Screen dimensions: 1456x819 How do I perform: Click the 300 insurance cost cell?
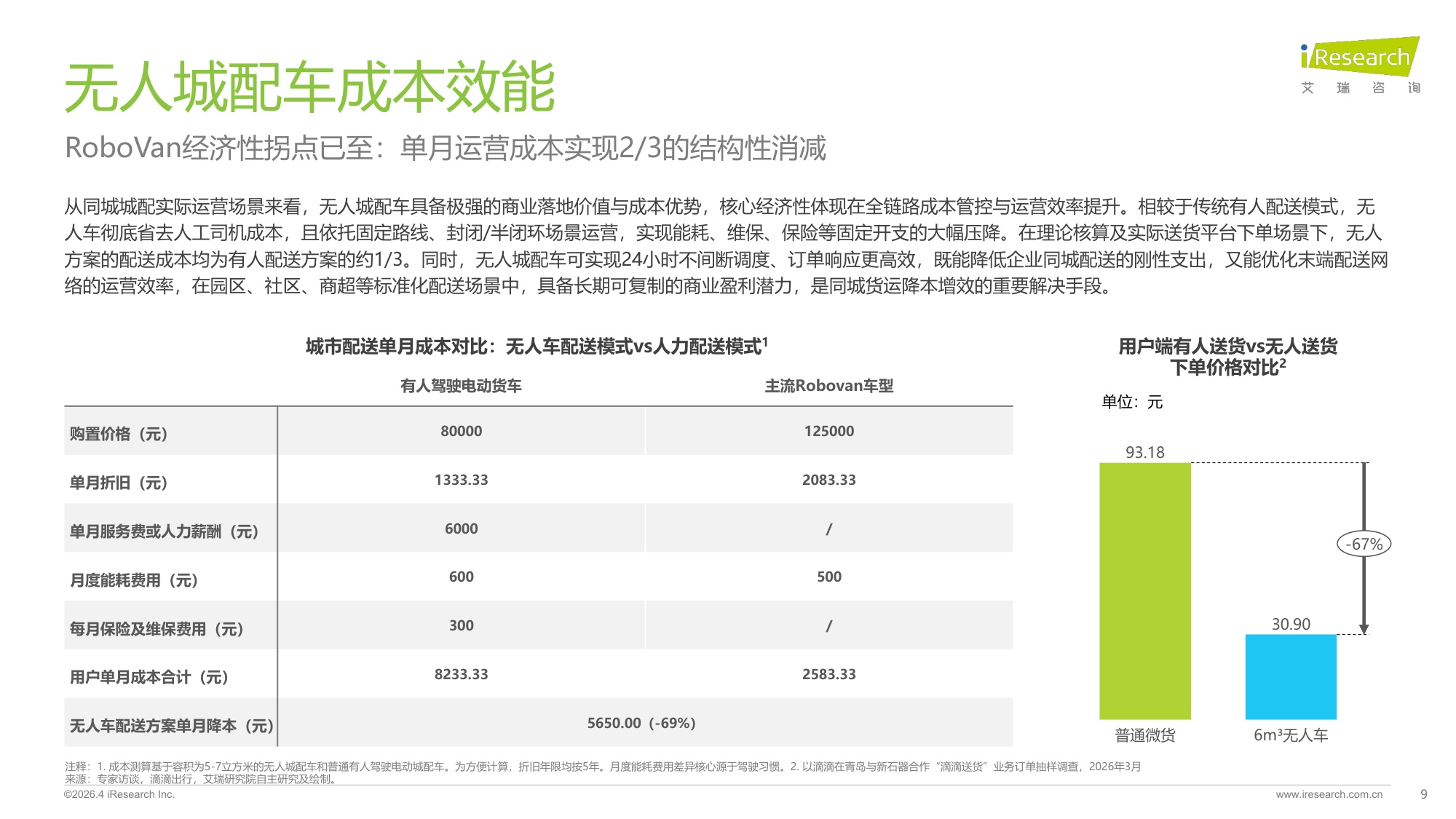(x=461, y=625)
